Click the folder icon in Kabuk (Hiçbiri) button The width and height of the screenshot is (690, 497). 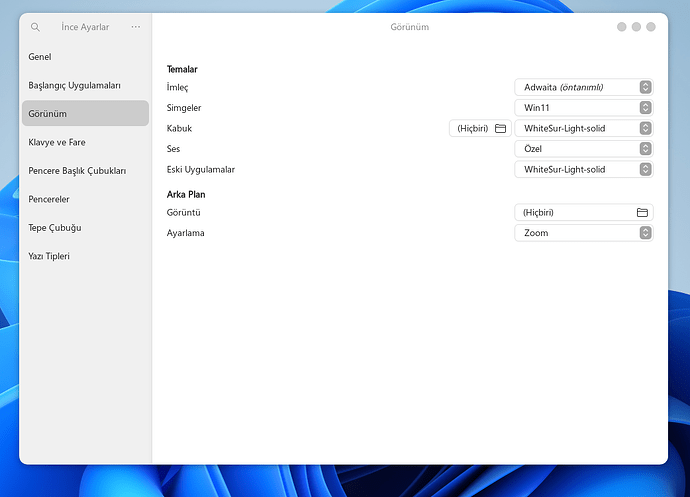[x=500, y=129]
